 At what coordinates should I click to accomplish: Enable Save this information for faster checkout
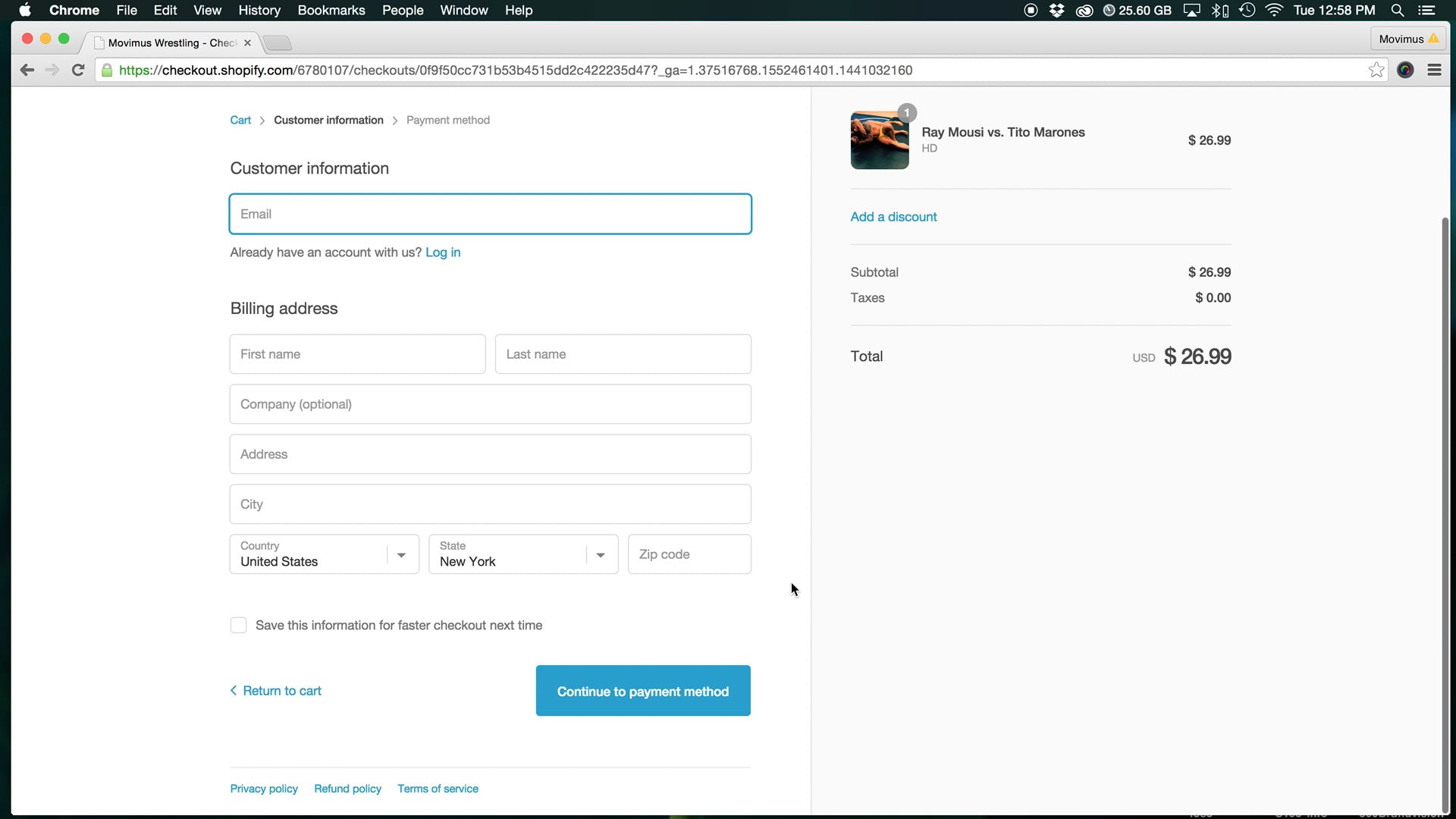pyautogui.click(x=238, y=625)
